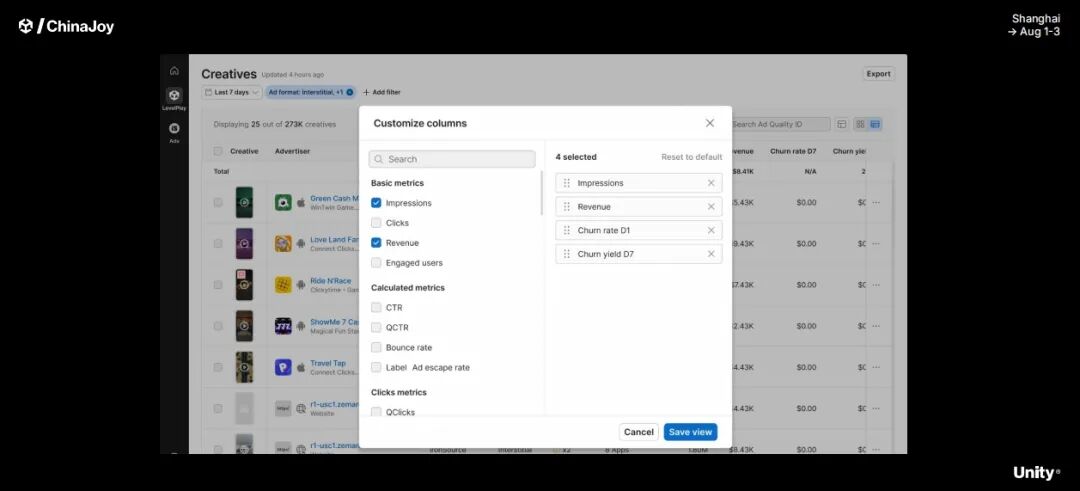Uncheck the Impressions metric
The image size is (1080, 491).
(x=376, y=203)
